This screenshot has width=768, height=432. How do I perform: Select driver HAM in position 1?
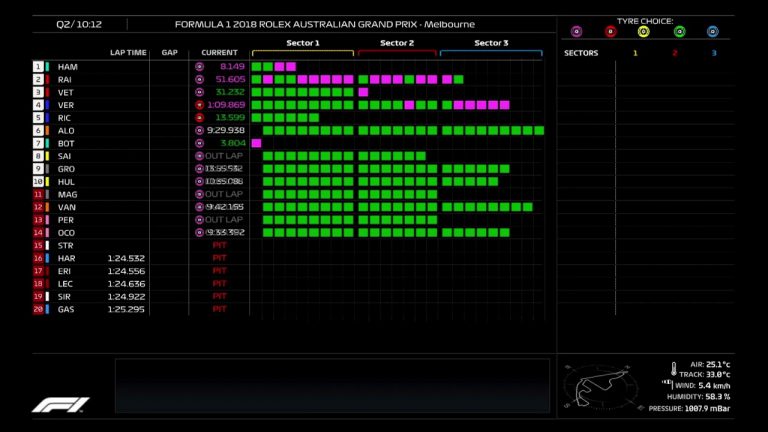coord(68,67)
